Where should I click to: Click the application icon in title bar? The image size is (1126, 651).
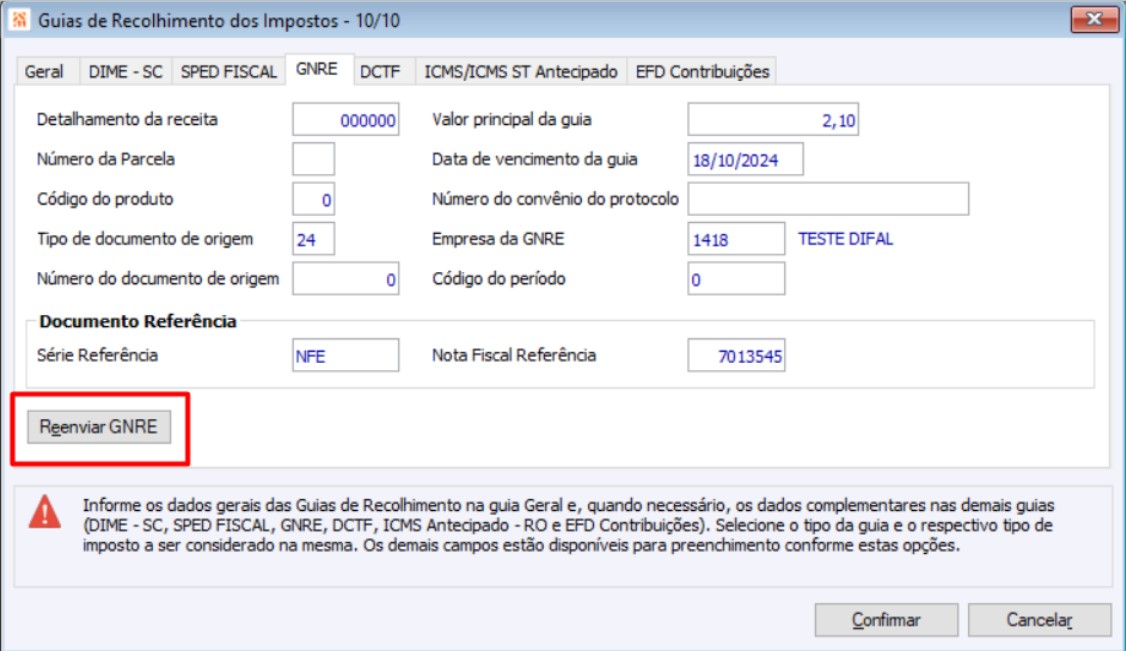19,20
